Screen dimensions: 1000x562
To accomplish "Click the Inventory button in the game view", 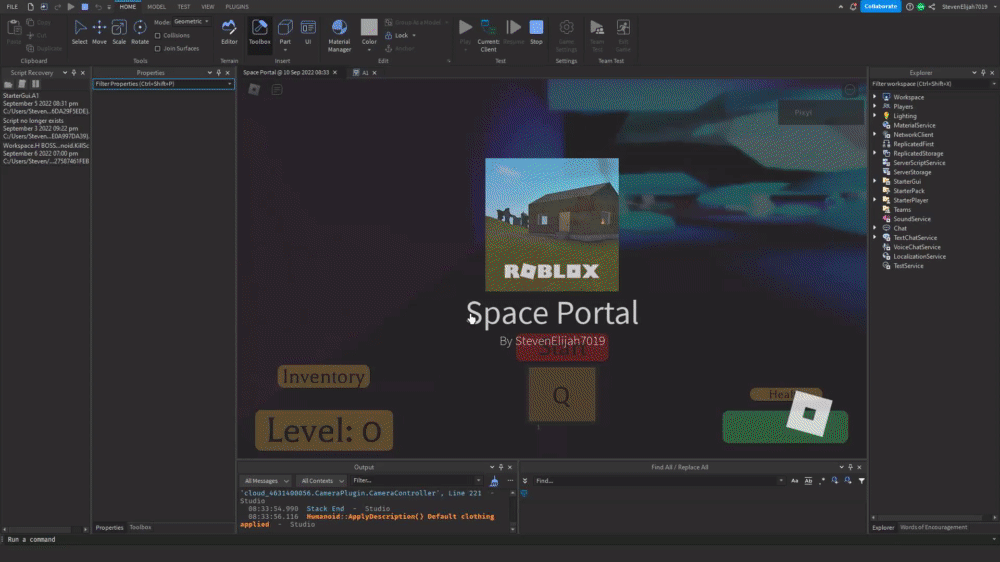I will coord(323,376).
